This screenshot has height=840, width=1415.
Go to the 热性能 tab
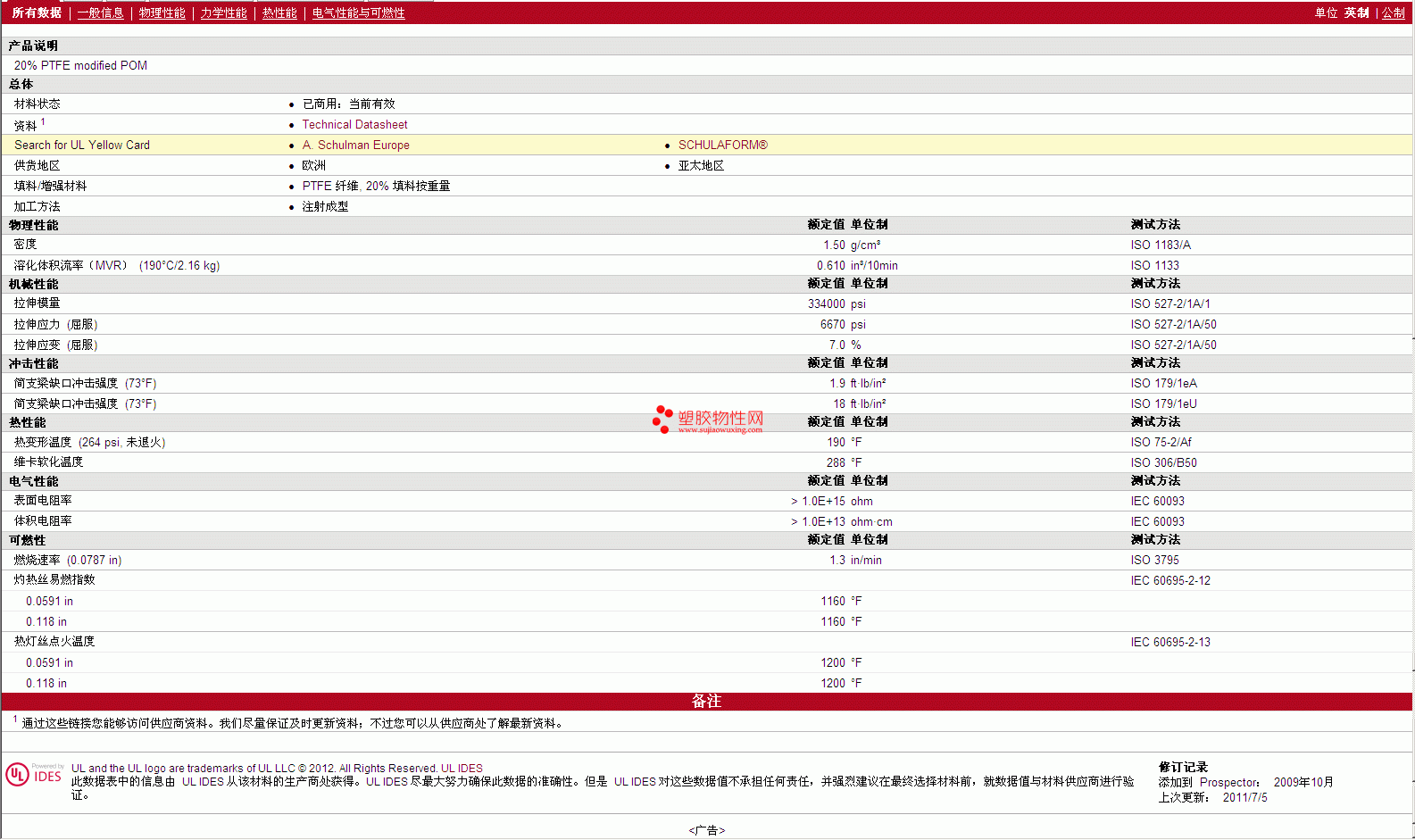tap(279, 12)
